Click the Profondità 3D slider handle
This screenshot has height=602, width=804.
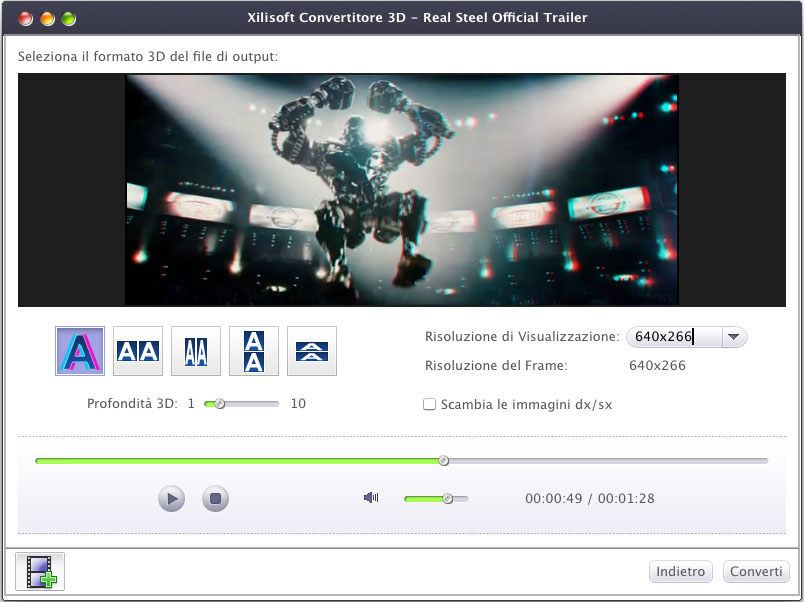(x=219, y=404)
